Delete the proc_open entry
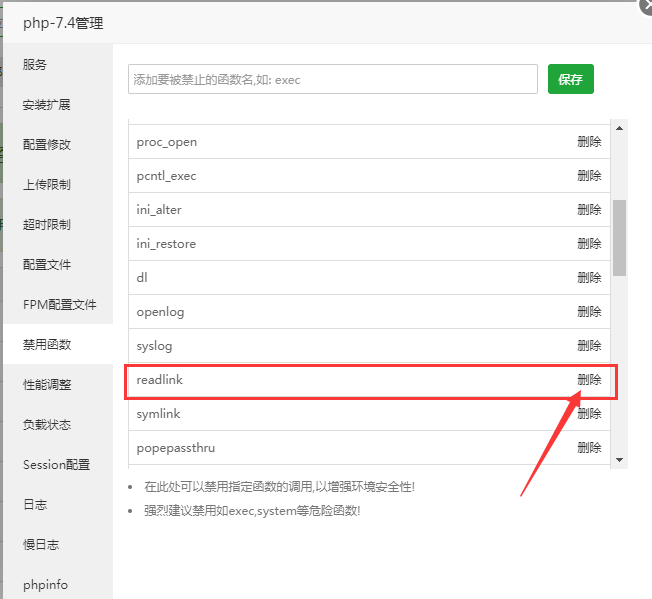Viewport: 652px width, 599px height. [589, 142]
